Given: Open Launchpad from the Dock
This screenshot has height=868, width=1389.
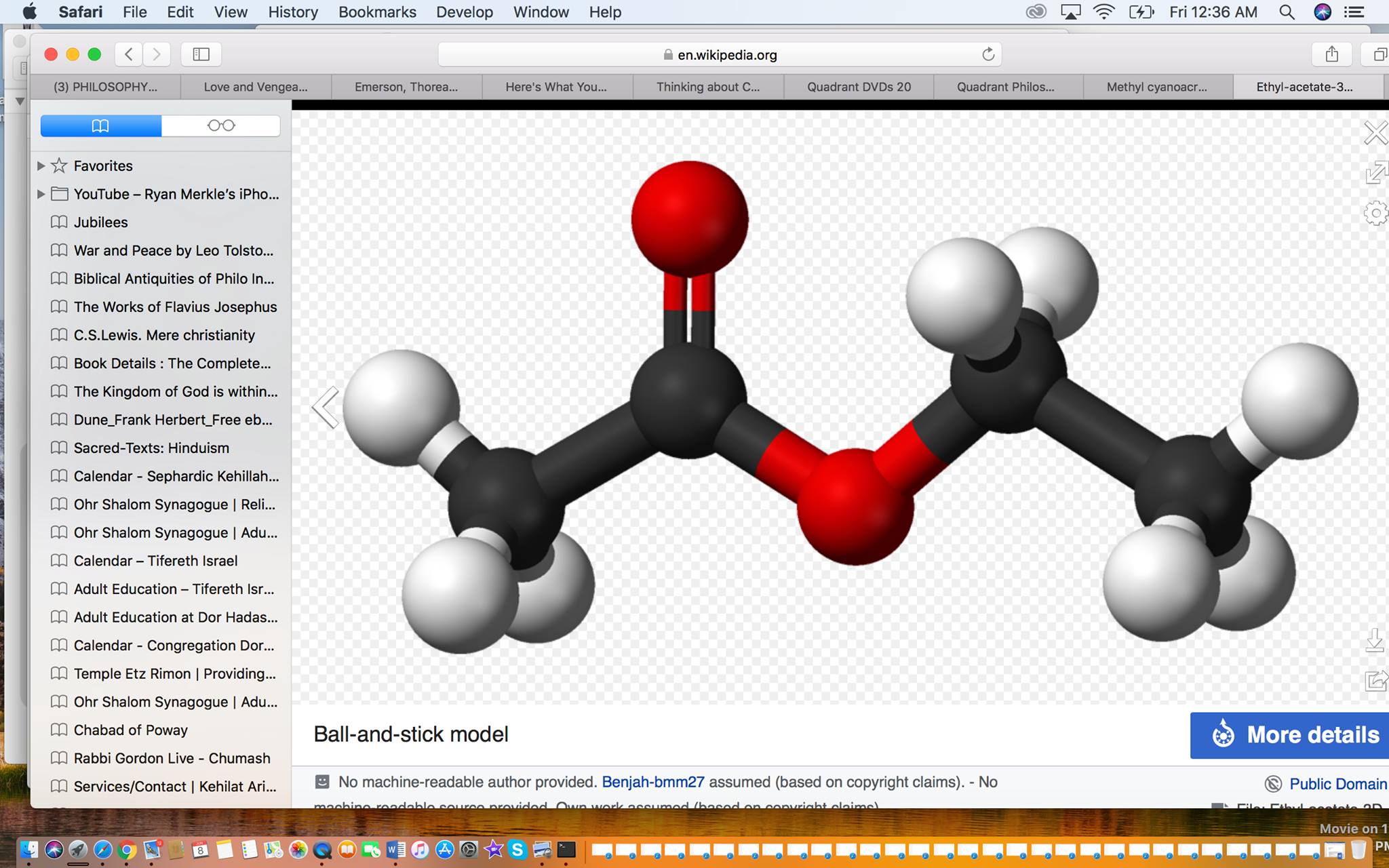Looking at the screenshot, I should coord(78,850).
